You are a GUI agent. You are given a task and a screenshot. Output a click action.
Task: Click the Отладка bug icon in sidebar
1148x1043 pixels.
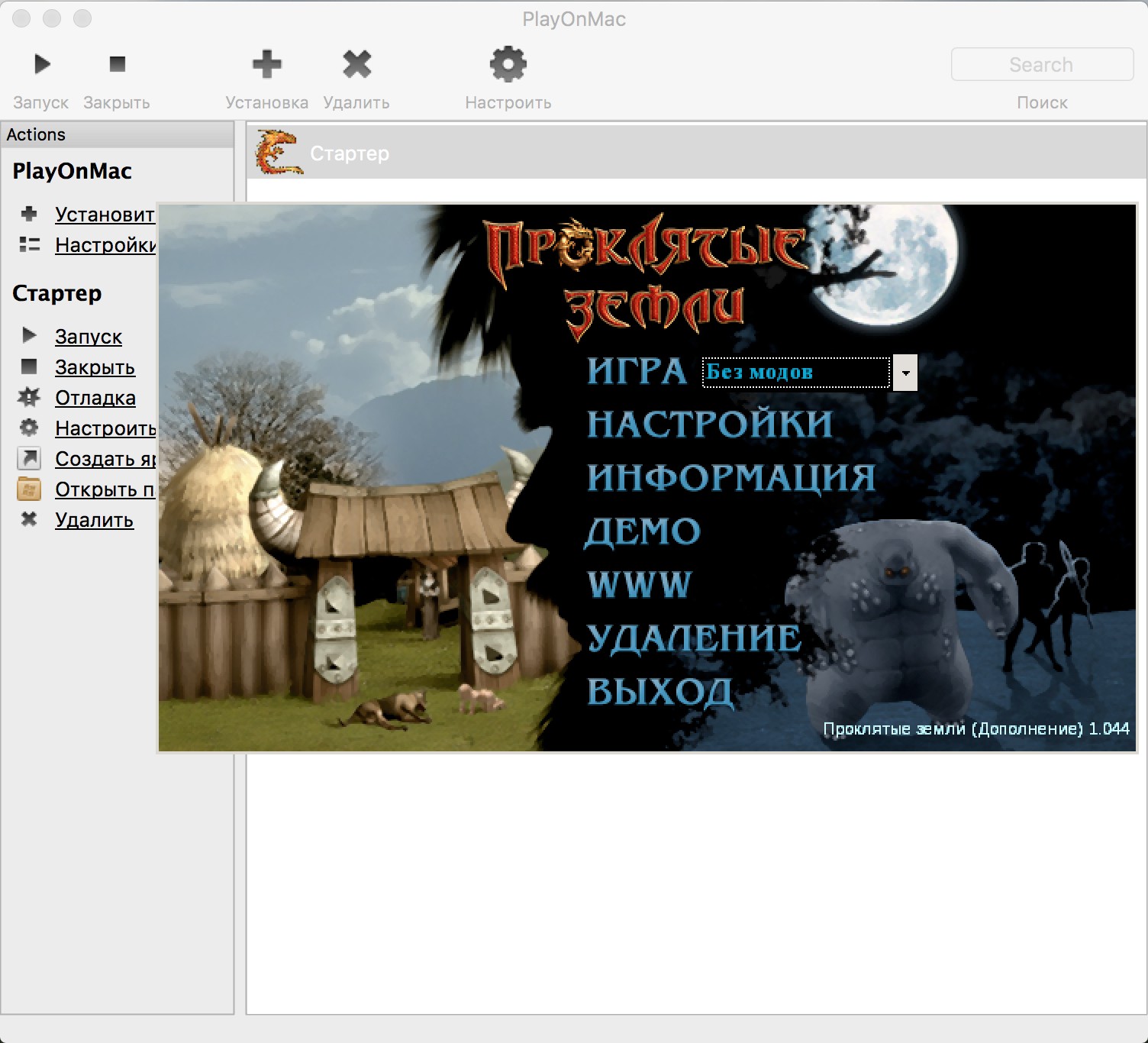(x=29, y=397)
